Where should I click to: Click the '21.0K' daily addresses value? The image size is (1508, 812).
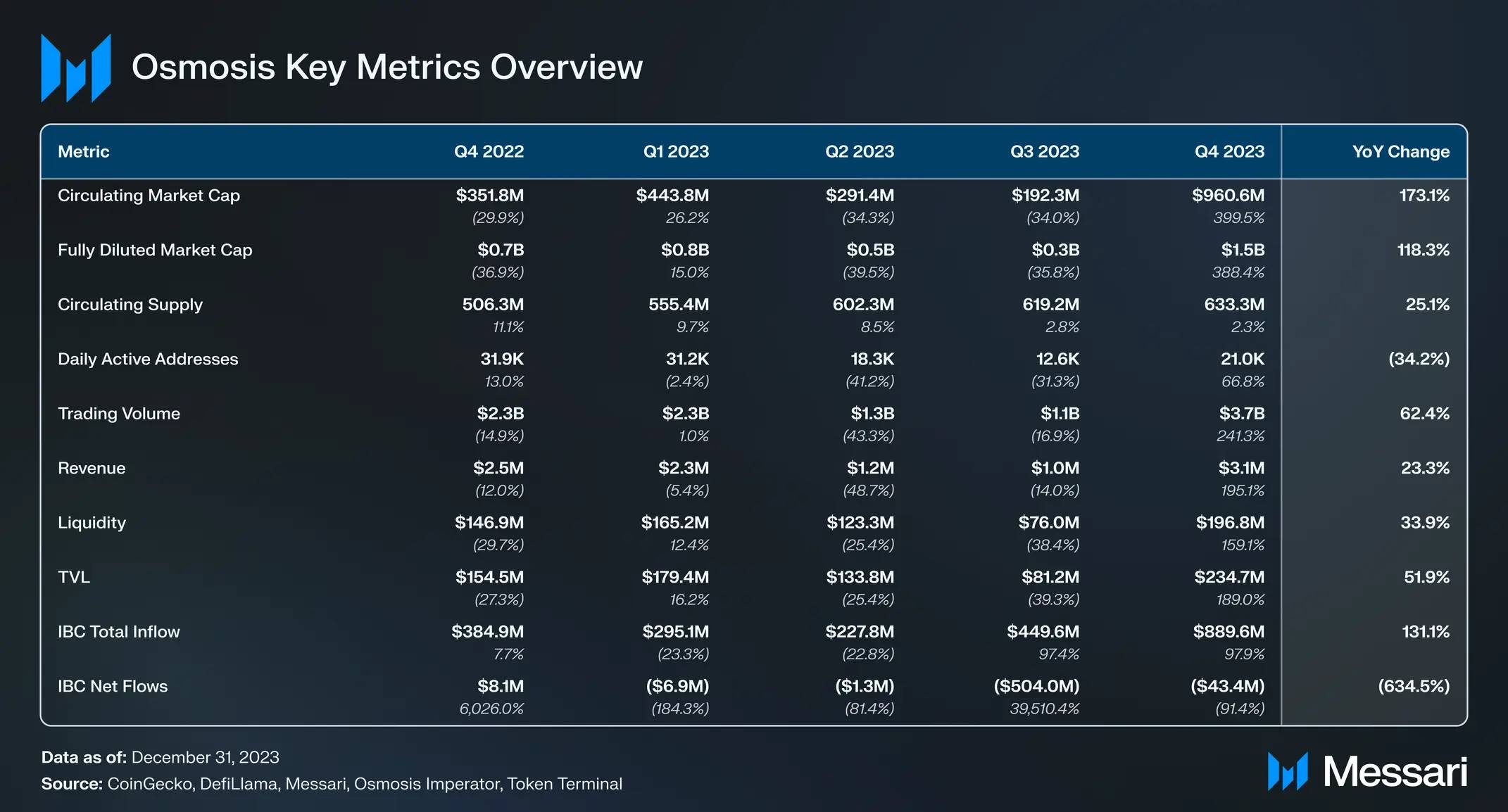pyautogui.click(x=1243, y=359)
